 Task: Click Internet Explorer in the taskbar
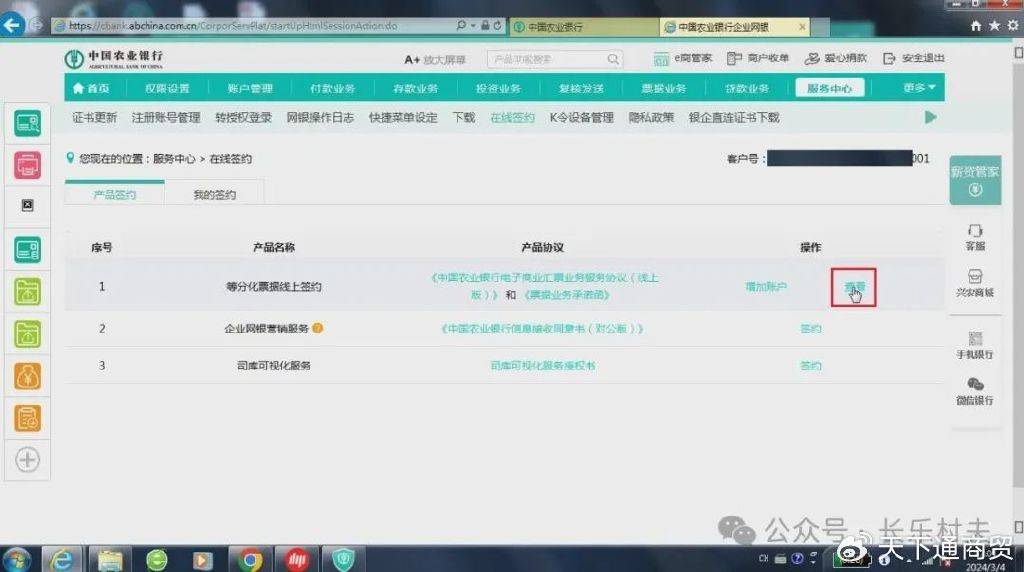[x=62, y=560]
